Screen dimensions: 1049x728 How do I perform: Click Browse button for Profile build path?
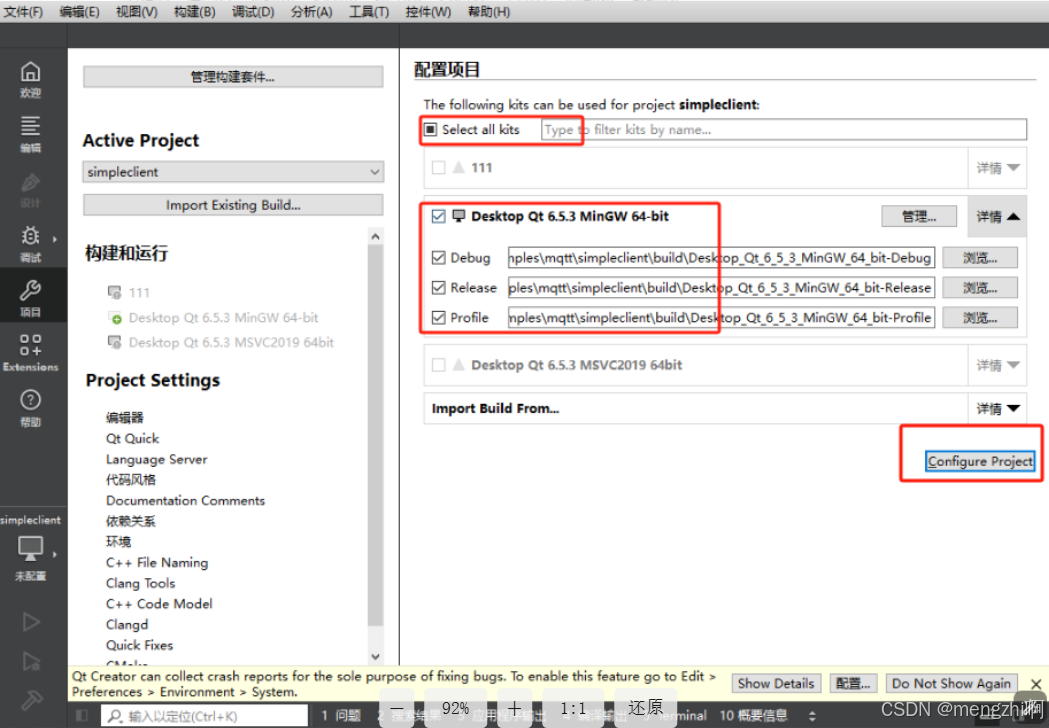coord(979,317)
